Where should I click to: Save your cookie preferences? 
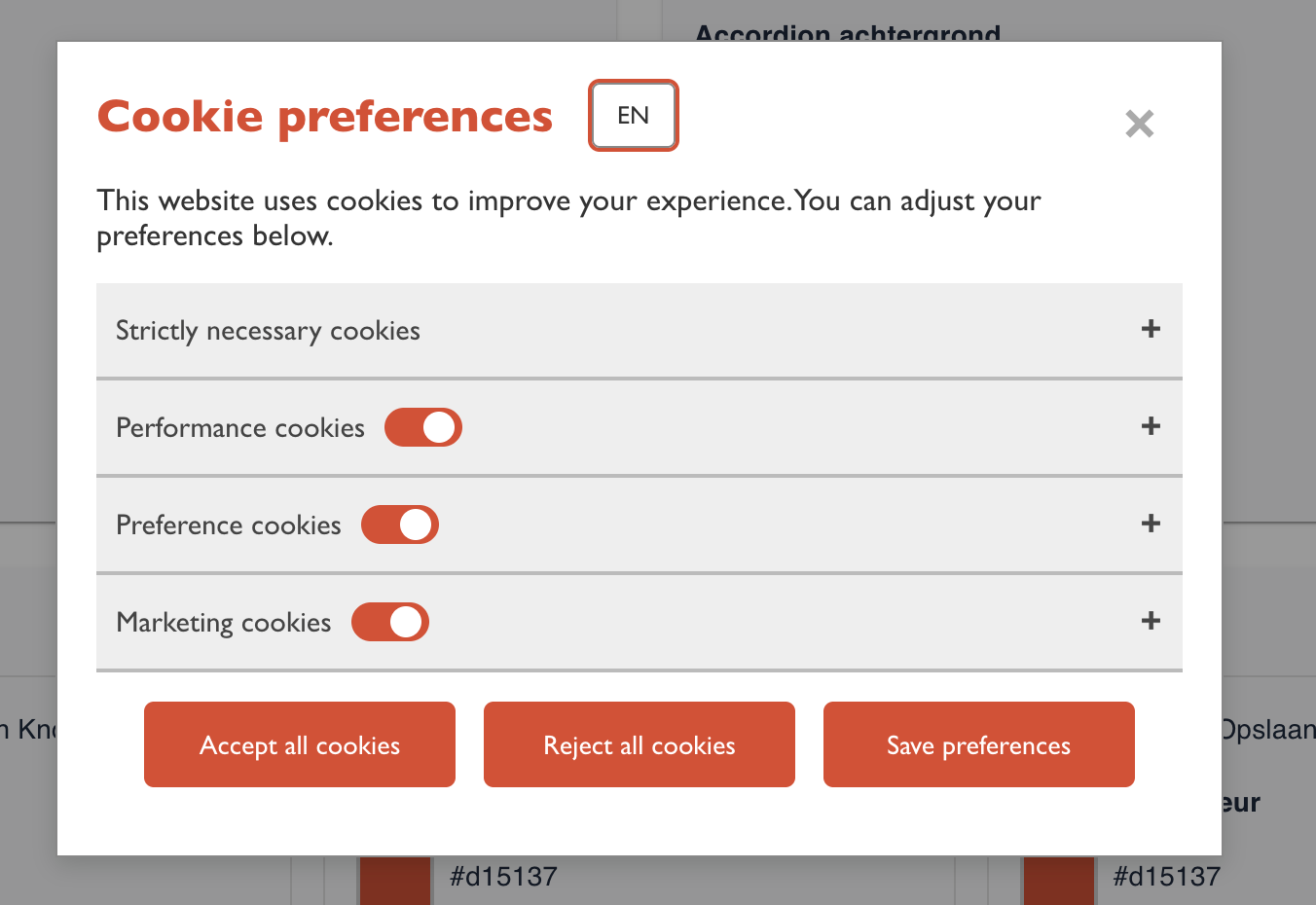tap(978, 744)
